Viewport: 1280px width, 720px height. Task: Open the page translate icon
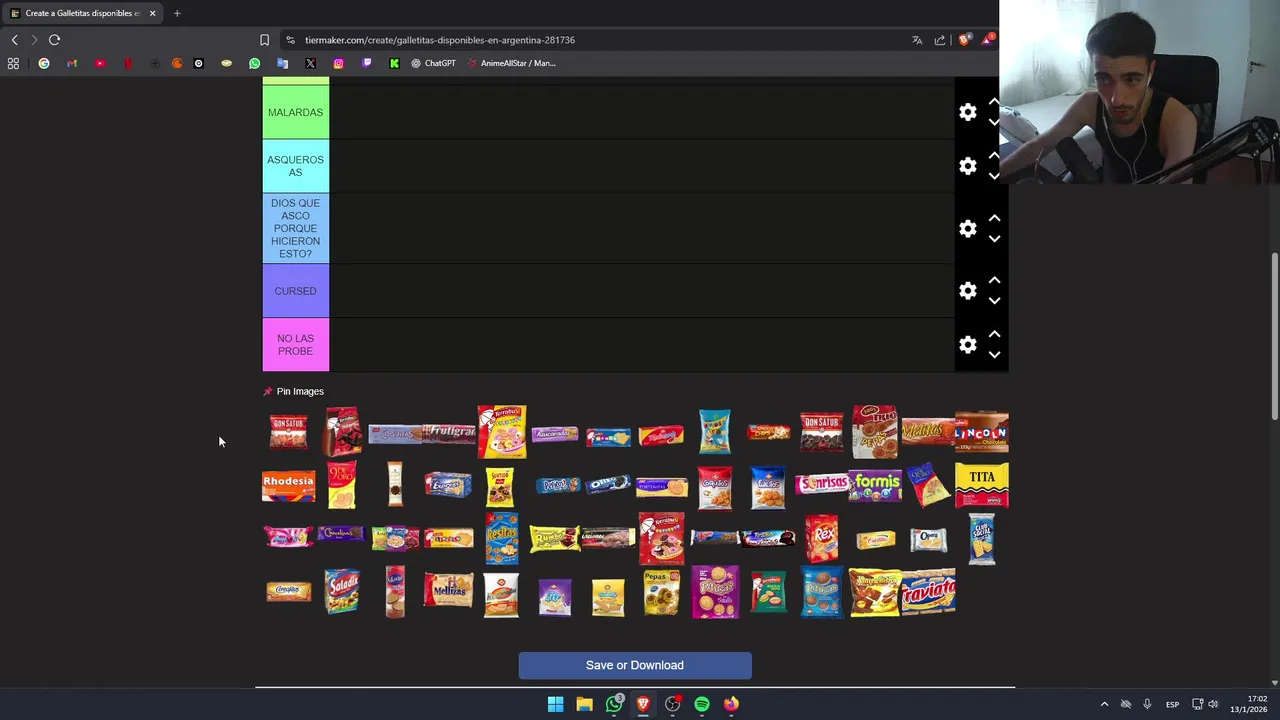tap(917, 40)
